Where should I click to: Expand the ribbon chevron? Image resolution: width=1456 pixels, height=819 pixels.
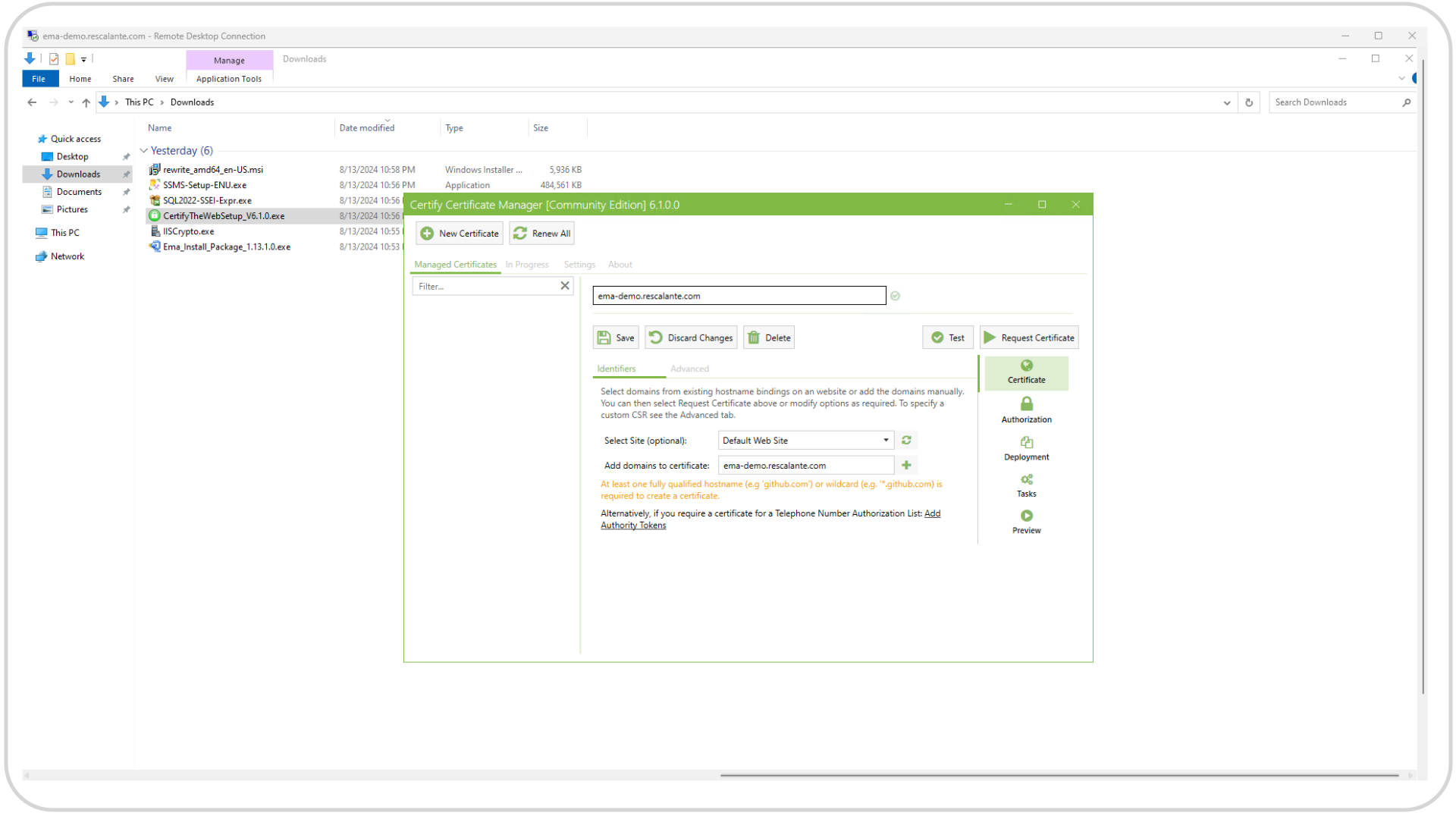click(x=1401, y=78)
